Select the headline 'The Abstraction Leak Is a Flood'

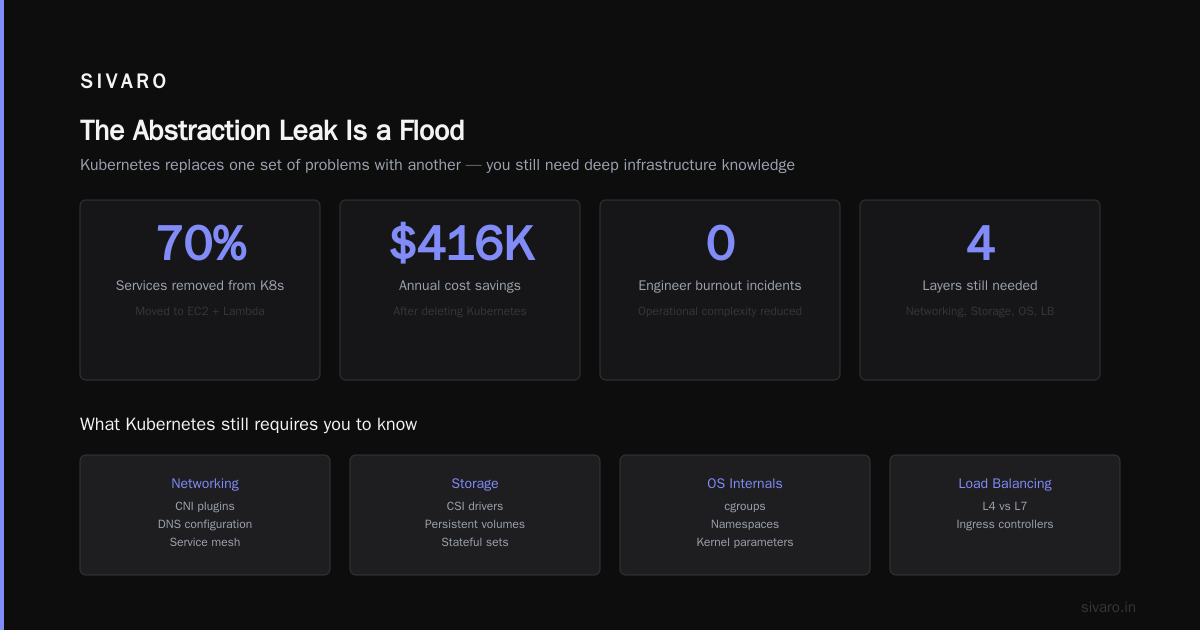pos(272,131)
